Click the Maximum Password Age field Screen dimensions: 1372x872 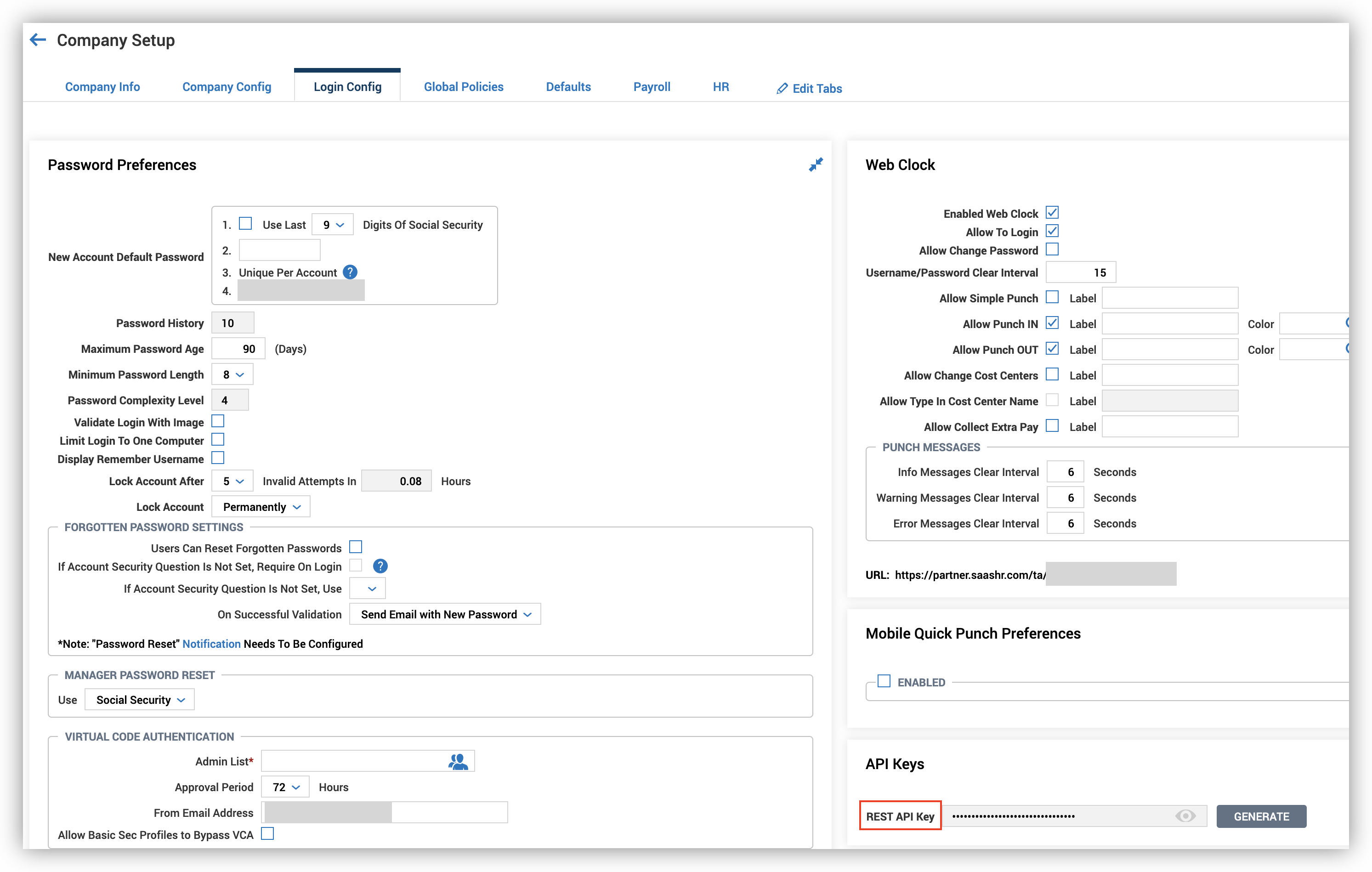tap(238, 349)
